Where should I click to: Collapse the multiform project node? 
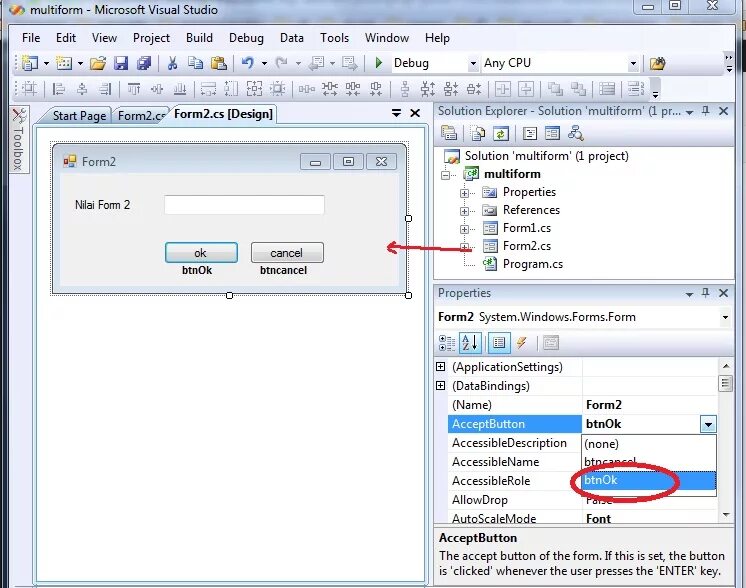tap(445, 175)
